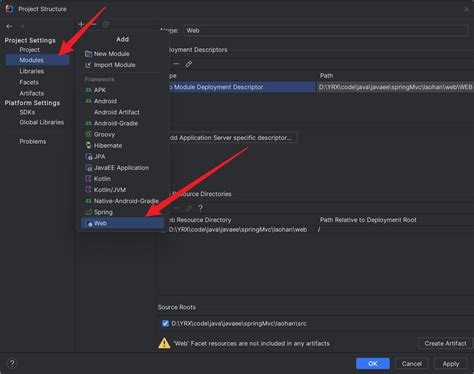Viewport: 474px width, 374px height.
Task: Select JPA framework
Action: click(122, 156)
